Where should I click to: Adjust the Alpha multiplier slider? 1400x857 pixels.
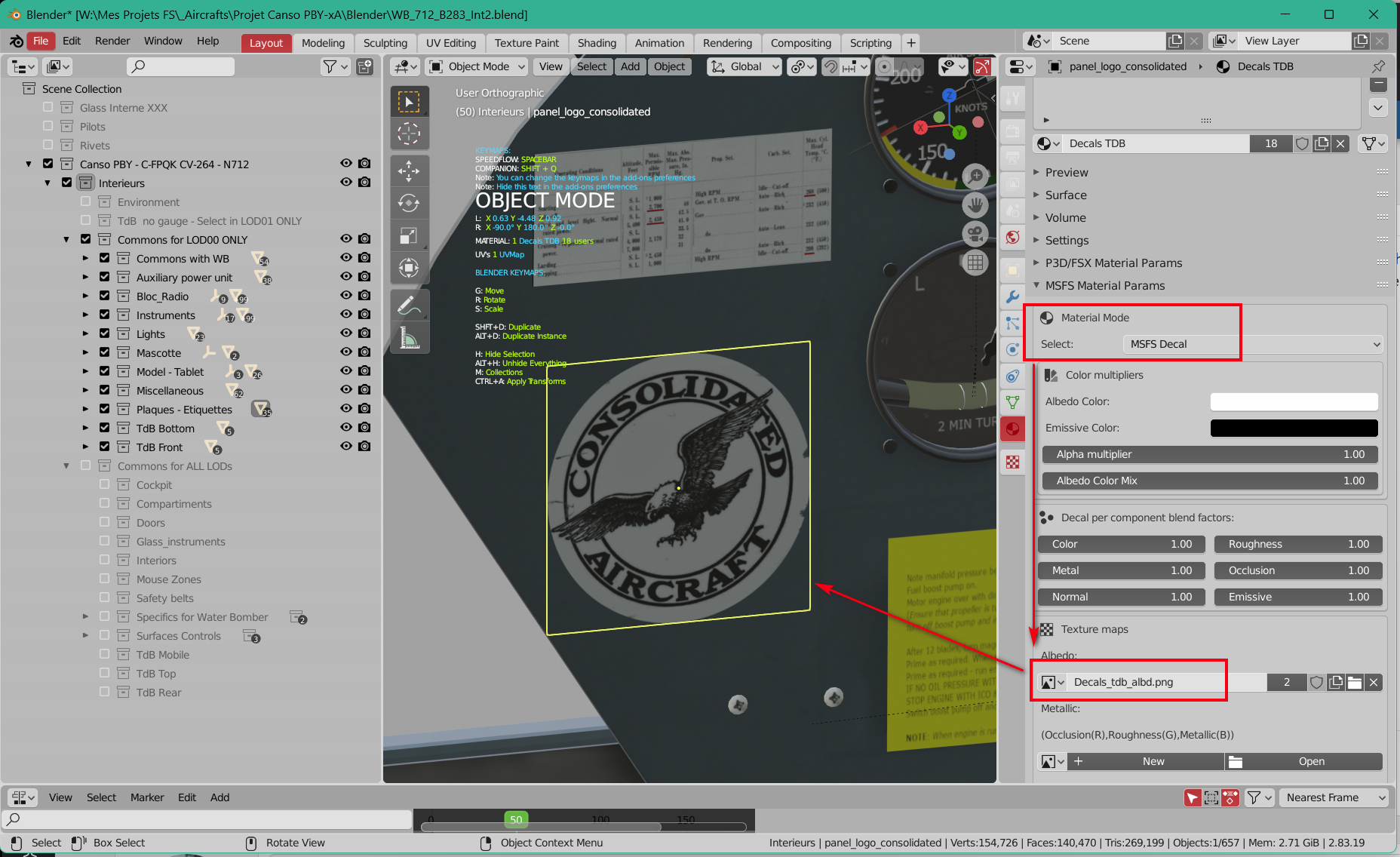pyautogui.click(x=1210, y=455)
